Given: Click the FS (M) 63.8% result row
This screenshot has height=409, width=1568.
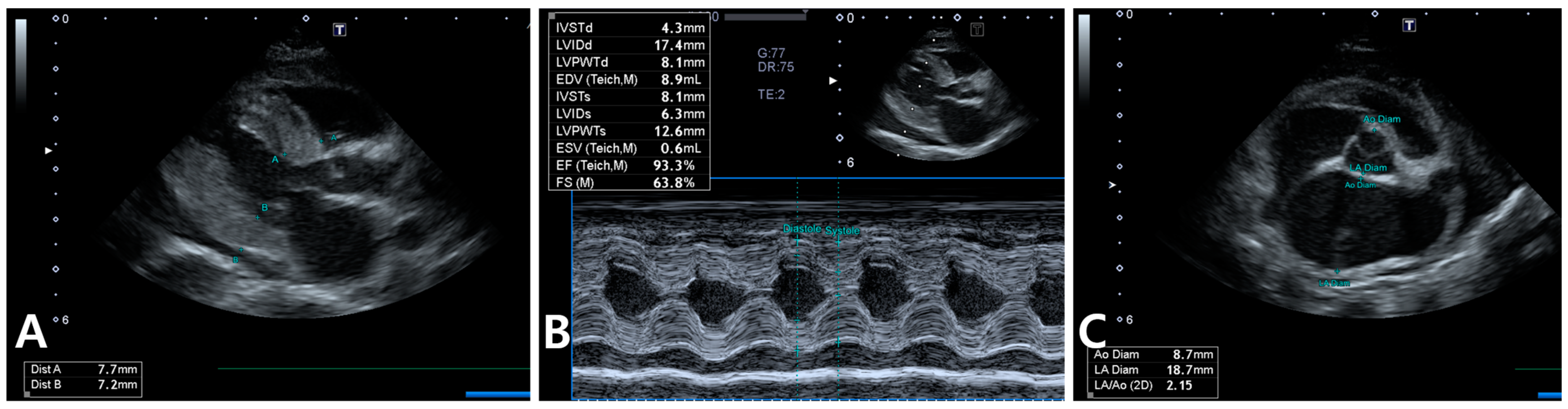Looking at the screenshot, I should click(x=629, y=182).
